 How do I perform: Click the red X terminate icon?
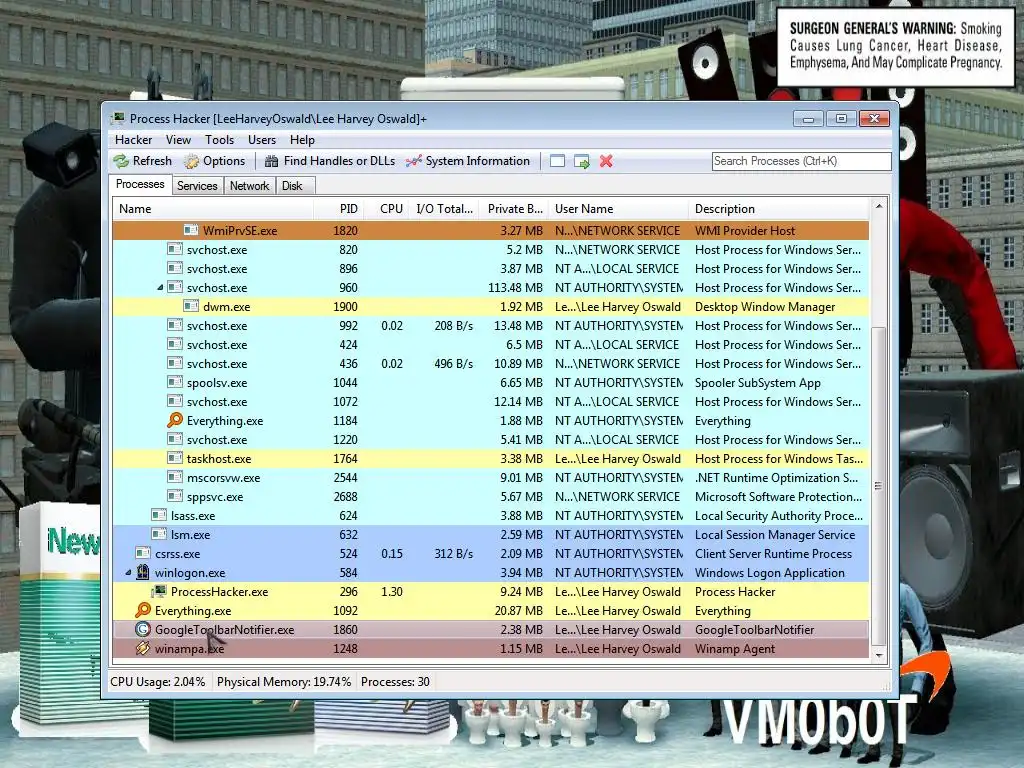pos(606,161)
